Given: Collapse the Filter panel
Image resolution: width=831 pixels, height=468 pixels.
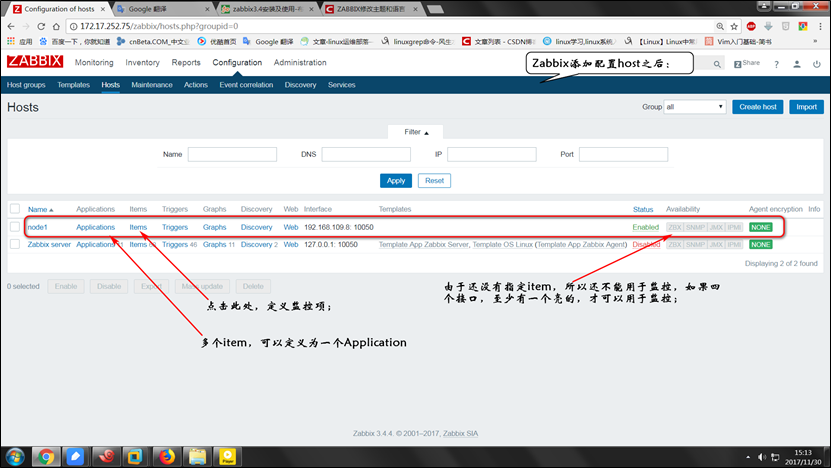Looking at the screenshot, I should click(416, 132).
